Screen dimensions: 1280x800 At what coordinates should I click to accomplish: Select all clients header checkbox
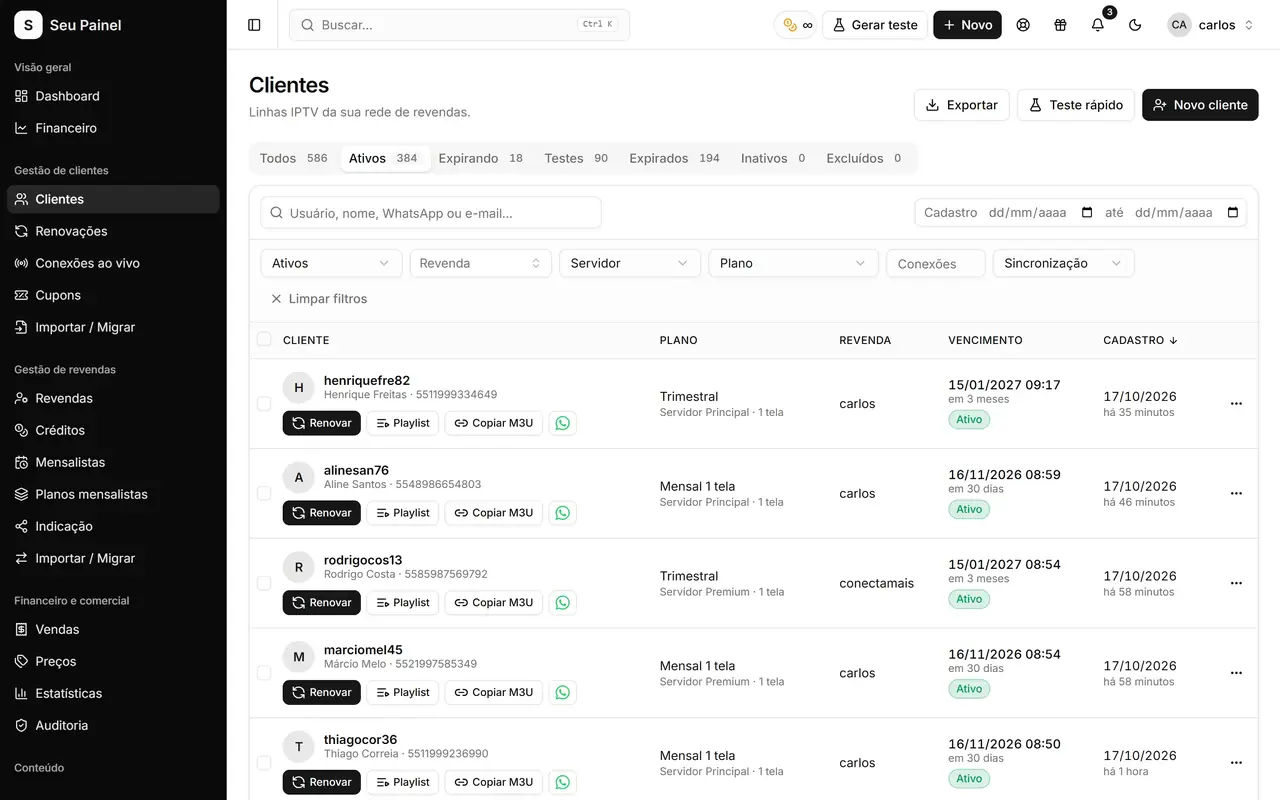[264, 339]
